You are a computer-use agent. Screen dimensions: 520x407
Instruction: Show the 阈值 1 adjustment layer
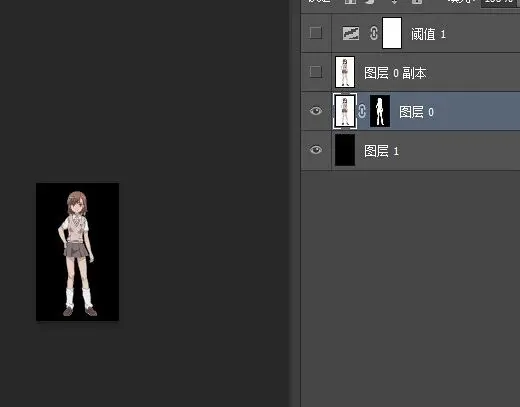[x=315, y=33]
